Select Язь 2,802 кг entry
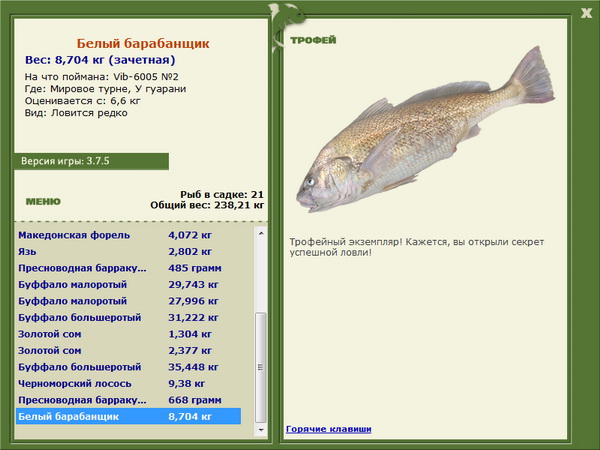This screenshot has width=600, height=450. click(129, 251)
